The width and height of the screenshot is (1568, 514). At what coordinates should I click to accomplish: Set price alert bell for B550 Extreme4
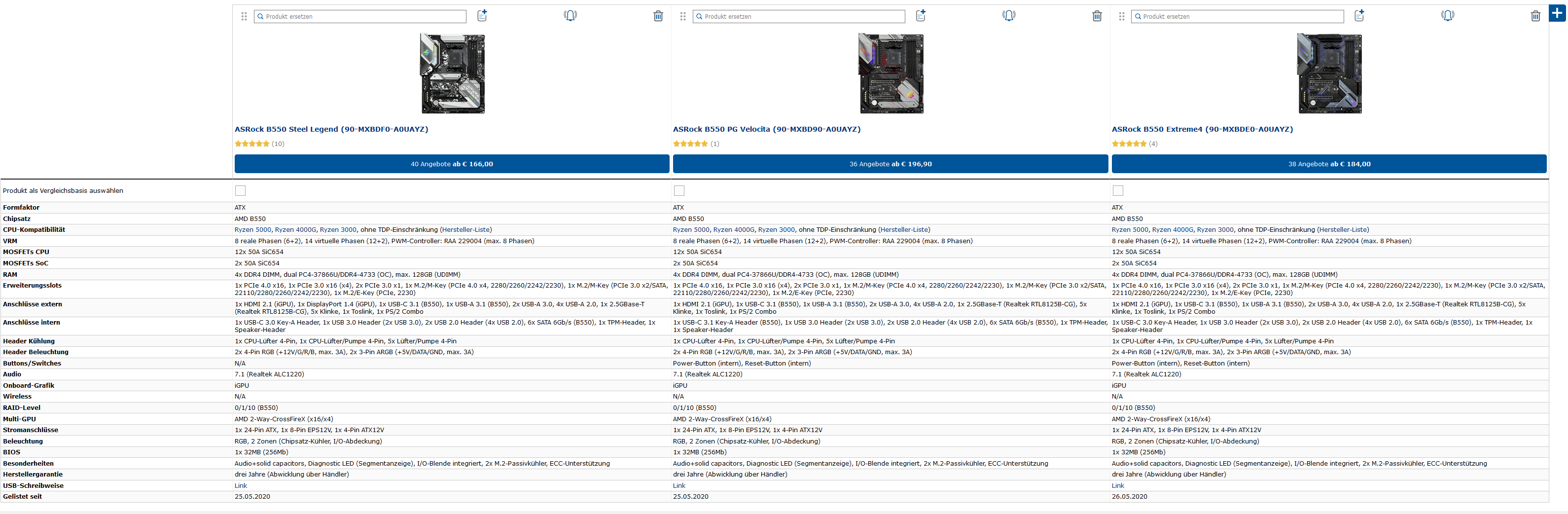[x=1448, y=15]
